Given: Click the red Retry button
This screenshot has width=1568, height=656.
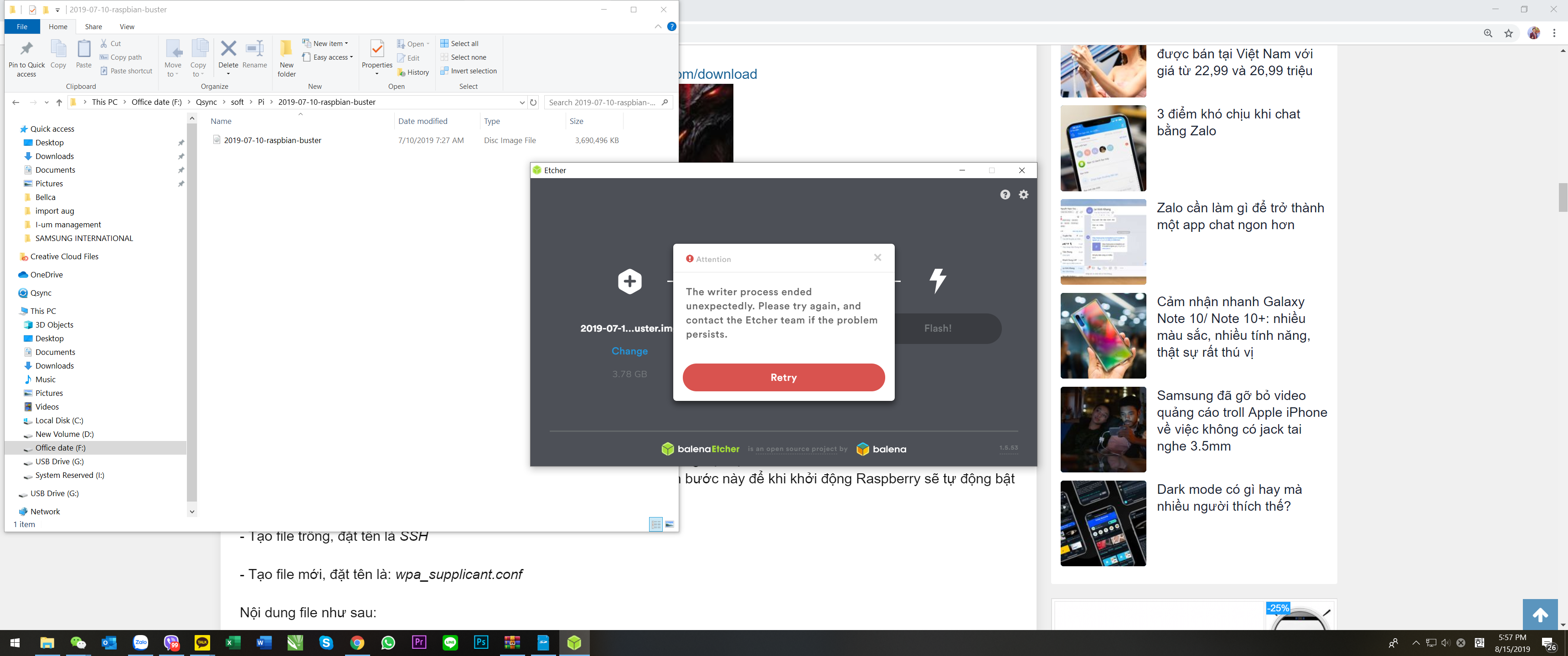Looking at the screenshot, I should click(784, 377).
